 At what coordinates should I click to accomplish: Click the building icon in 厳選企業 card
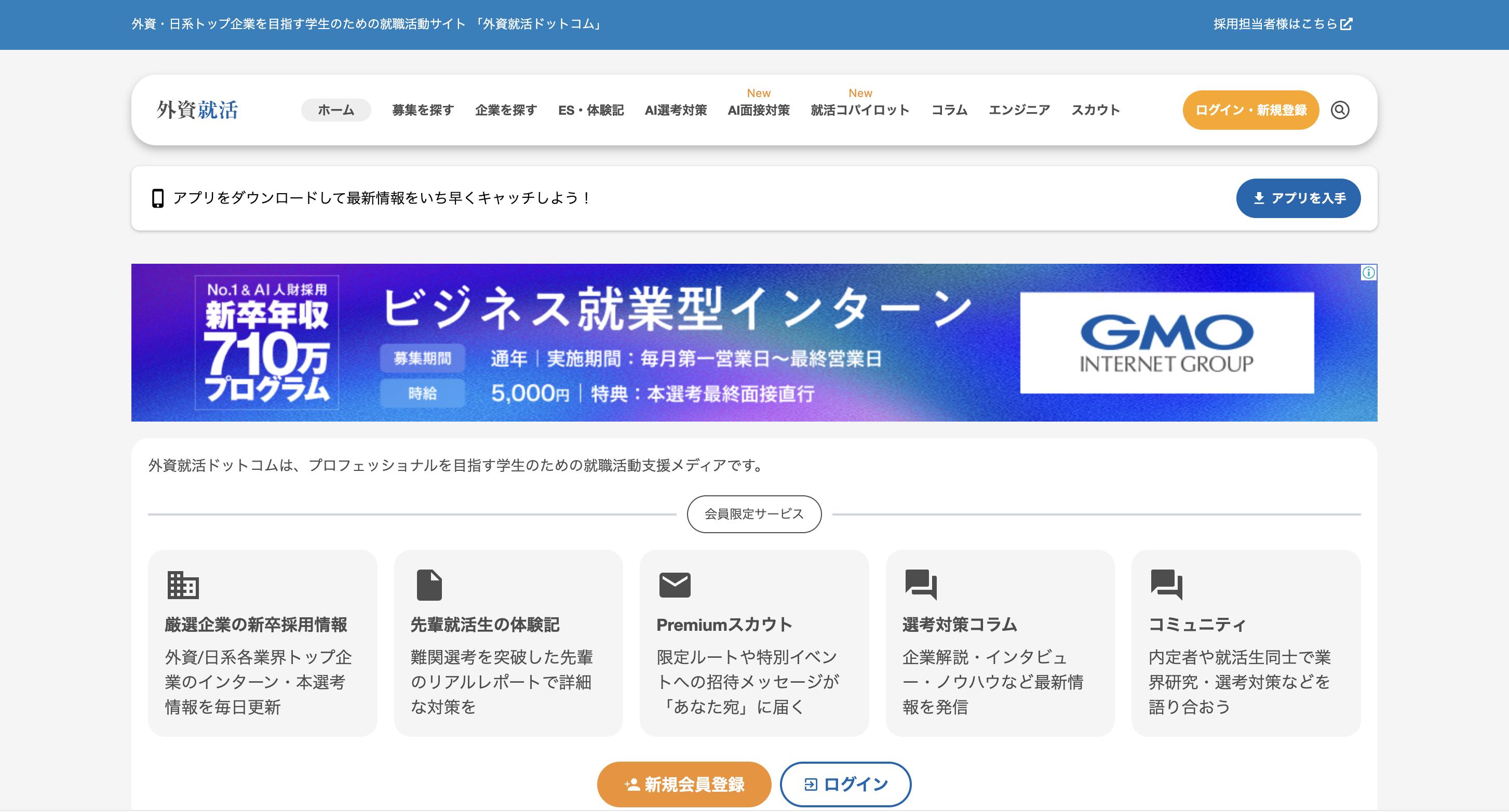[x=183, y=585]
